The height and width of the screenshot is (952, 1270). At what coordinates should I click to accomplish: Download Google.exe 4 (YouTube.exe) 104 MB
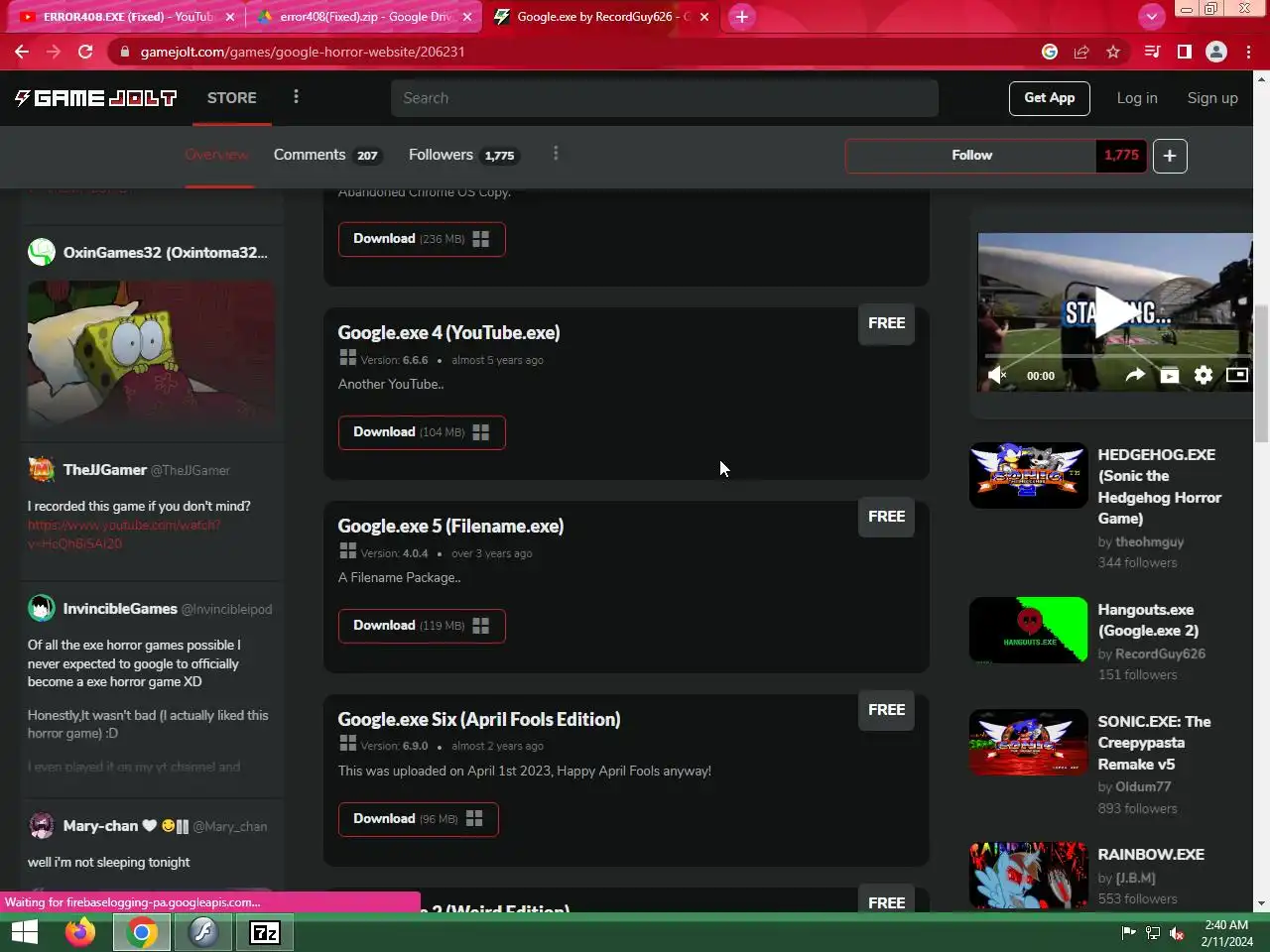click(422, 432)
